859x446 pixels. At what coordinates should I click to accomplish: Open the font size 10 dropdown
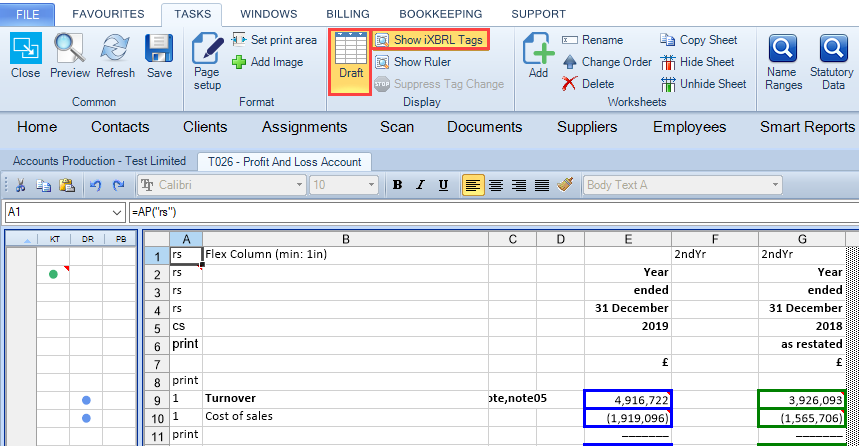click(x=371, y=185)
